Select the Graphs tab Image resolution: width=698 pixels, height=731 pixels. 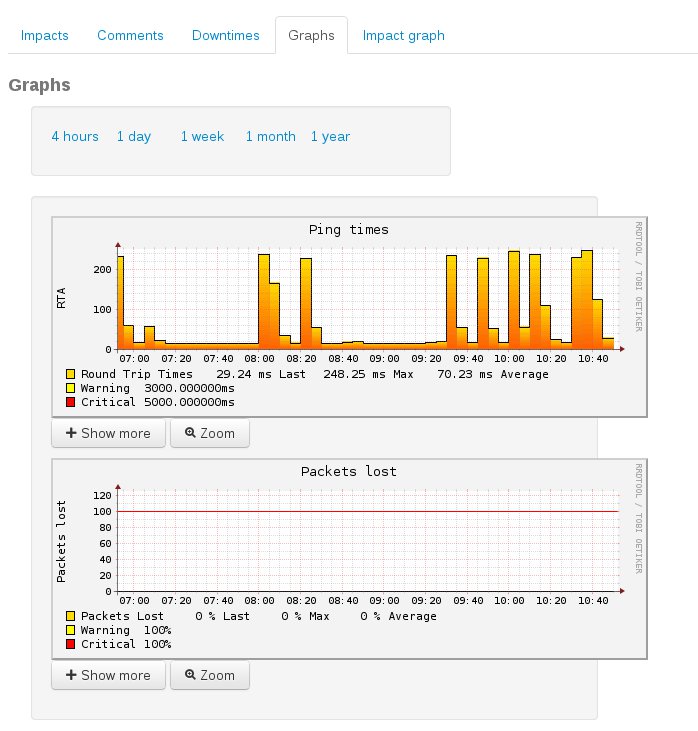pyautogui.click(x=311, y=35)
